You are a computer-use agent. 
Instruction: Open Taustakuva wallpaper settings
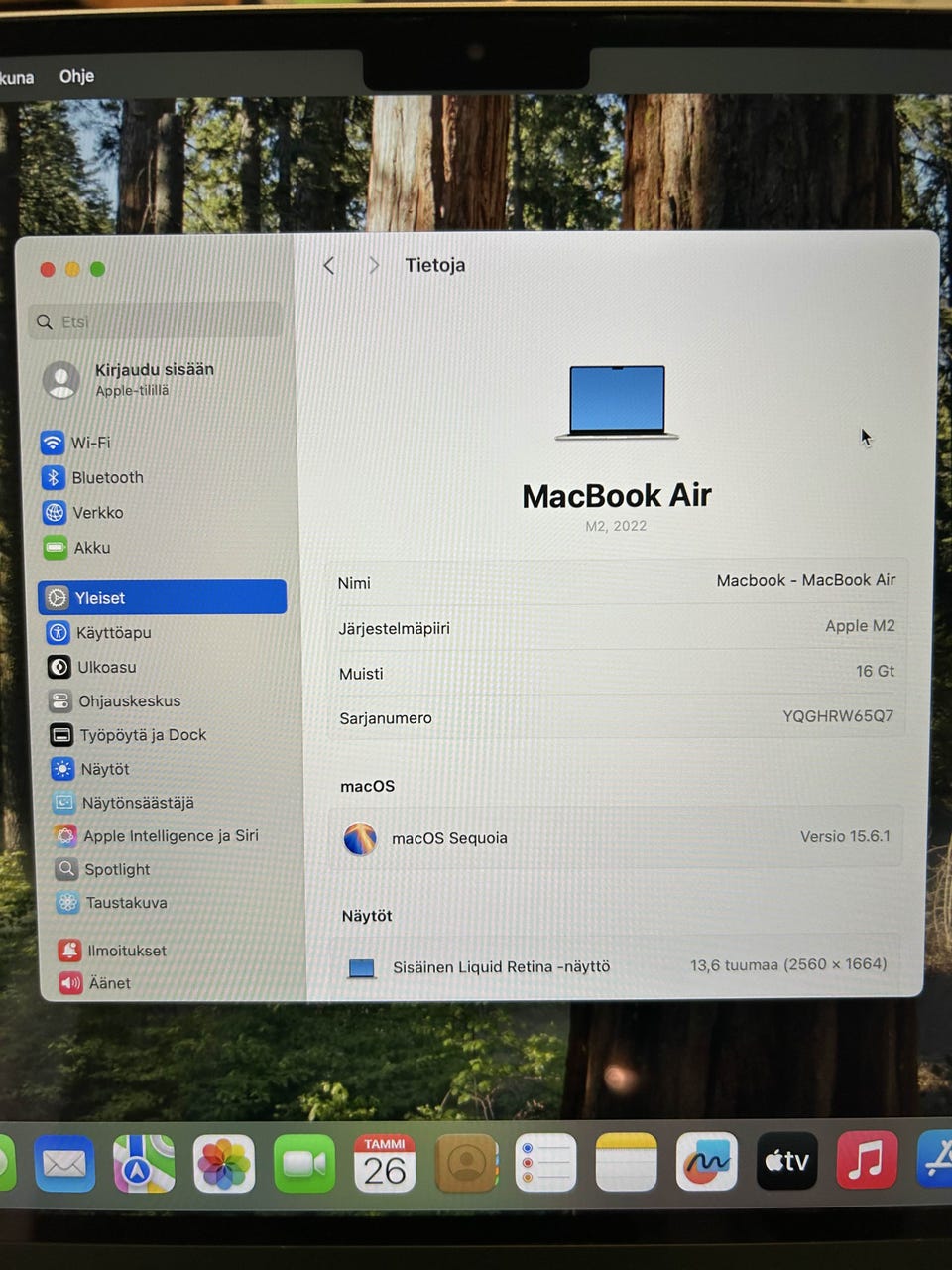coord(112,903)
